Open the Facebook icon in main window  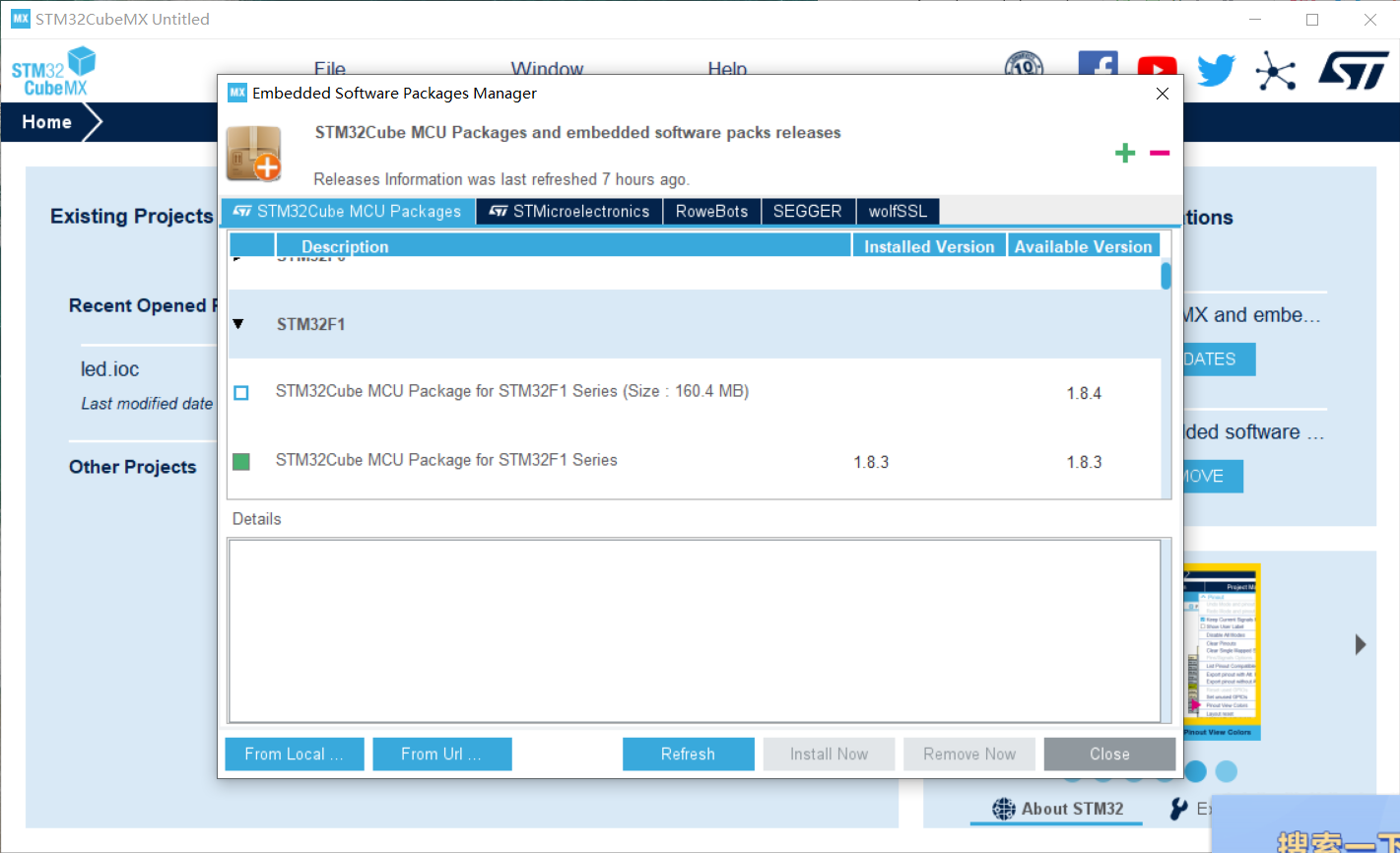(x=1098, y=64)
